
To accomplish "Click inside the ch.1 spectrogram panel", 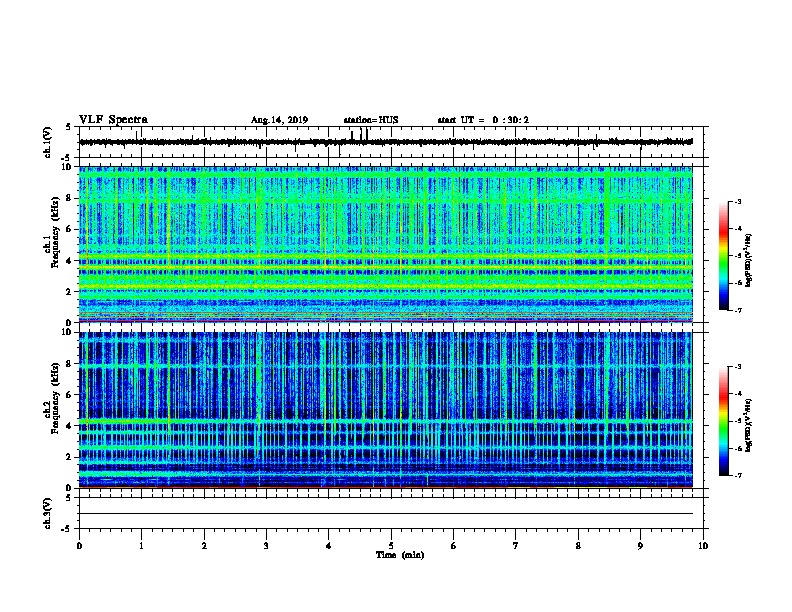I will [386, 244].
